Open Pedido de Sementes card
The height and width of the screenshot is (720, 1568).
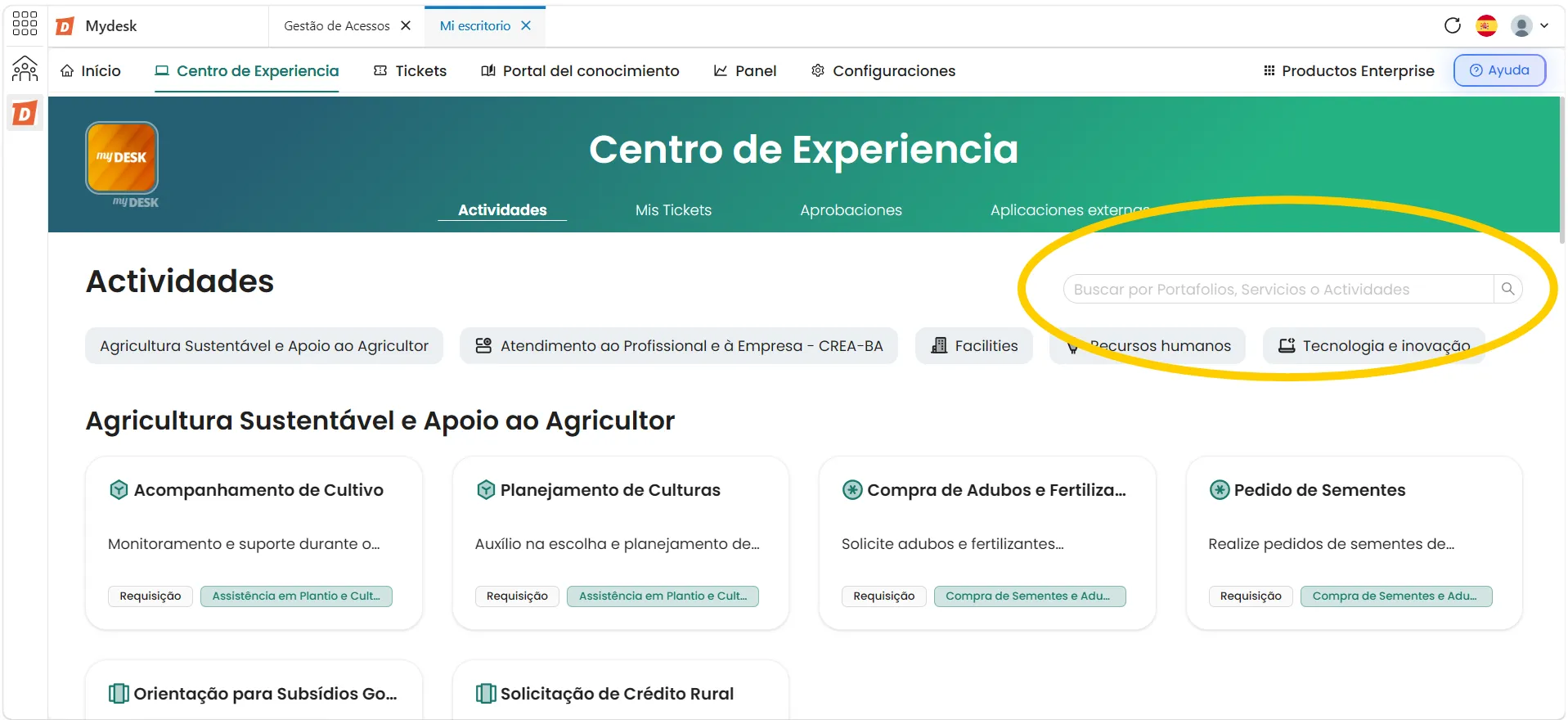point(1355,543)
